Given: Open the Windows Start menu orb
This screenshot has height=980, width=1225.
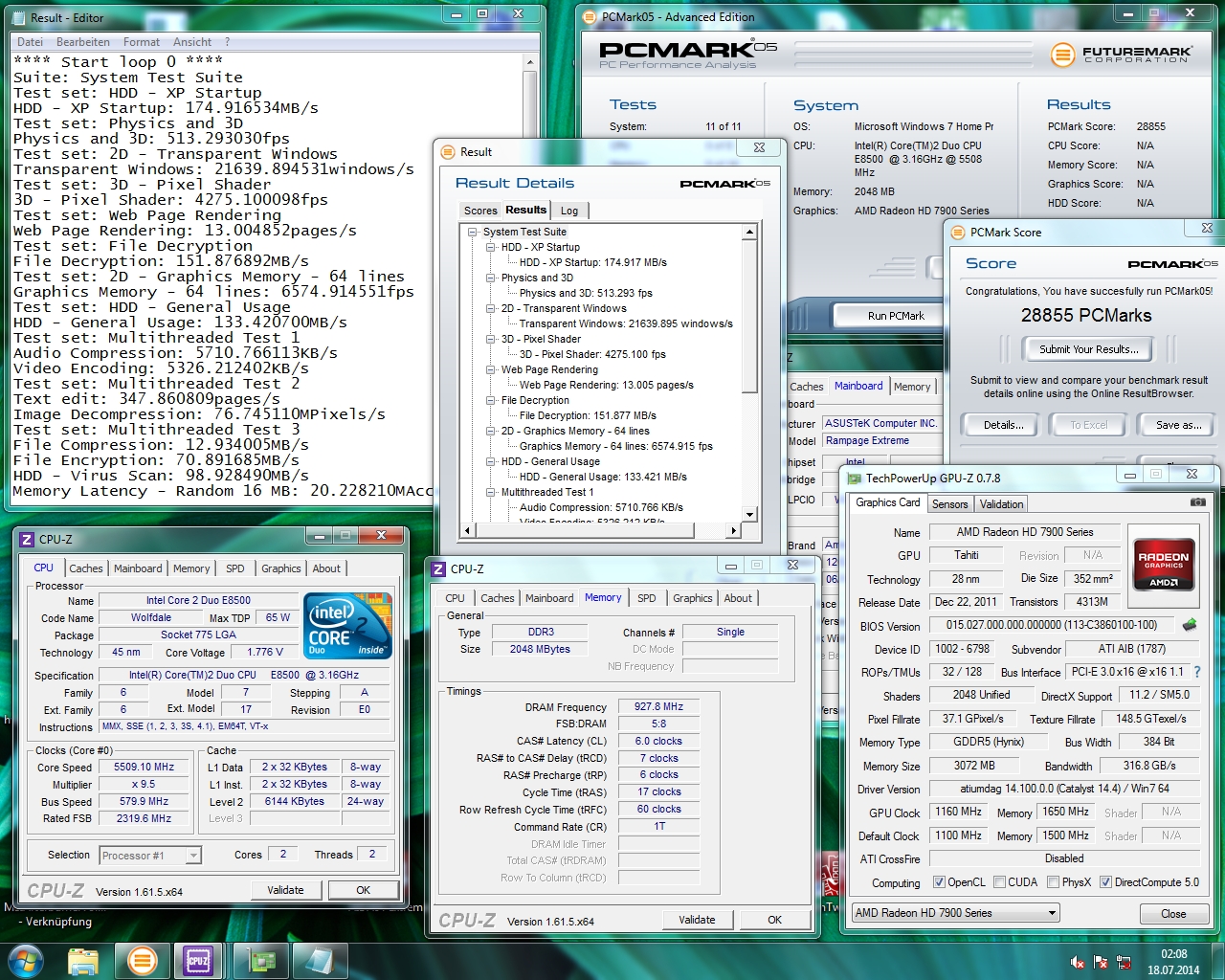Looking at the screenshot, I should (x=26, y=960).
